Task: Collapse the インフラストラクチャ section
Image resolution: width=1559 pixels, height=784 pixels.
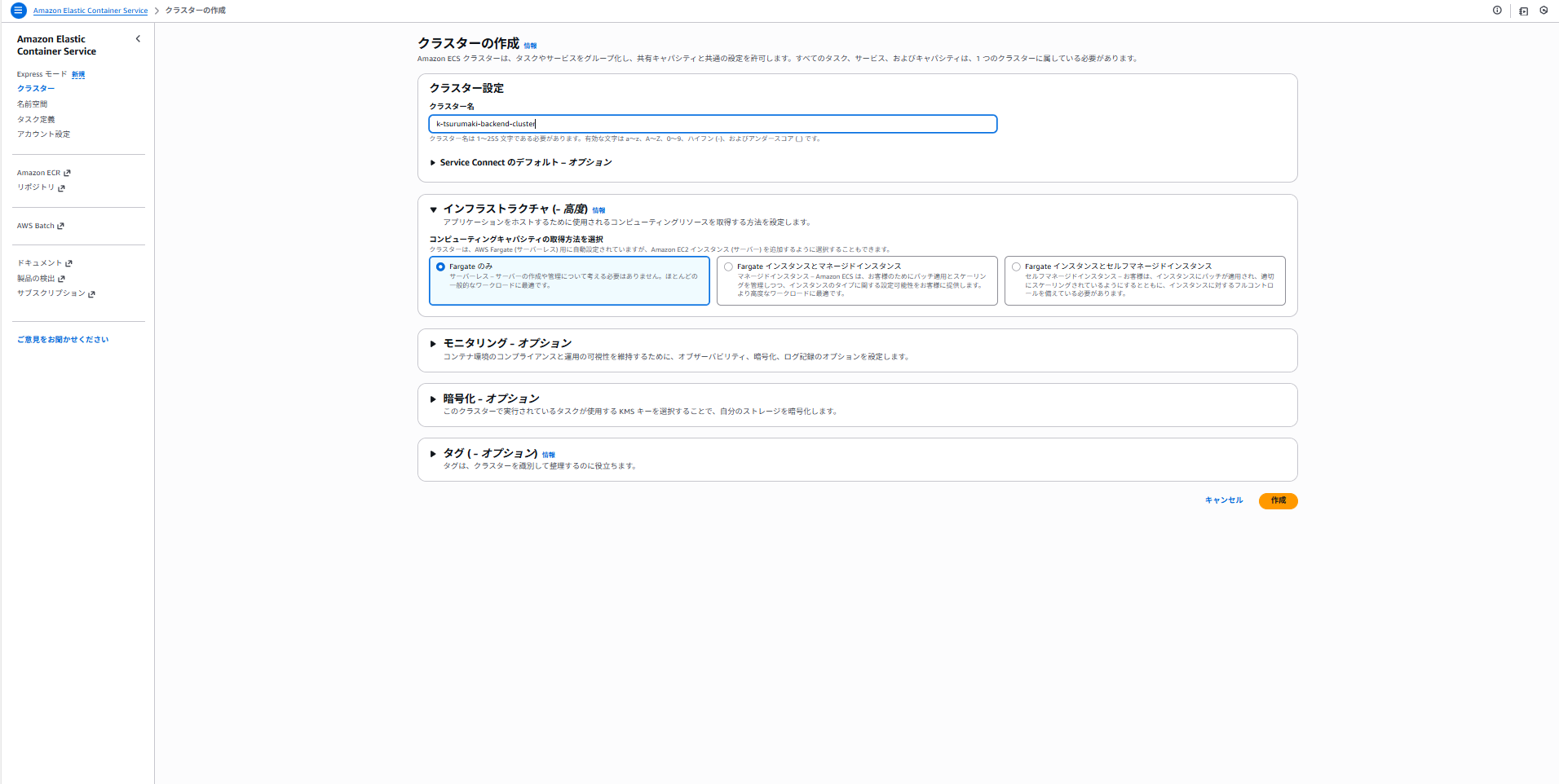Action: point(434,209)
